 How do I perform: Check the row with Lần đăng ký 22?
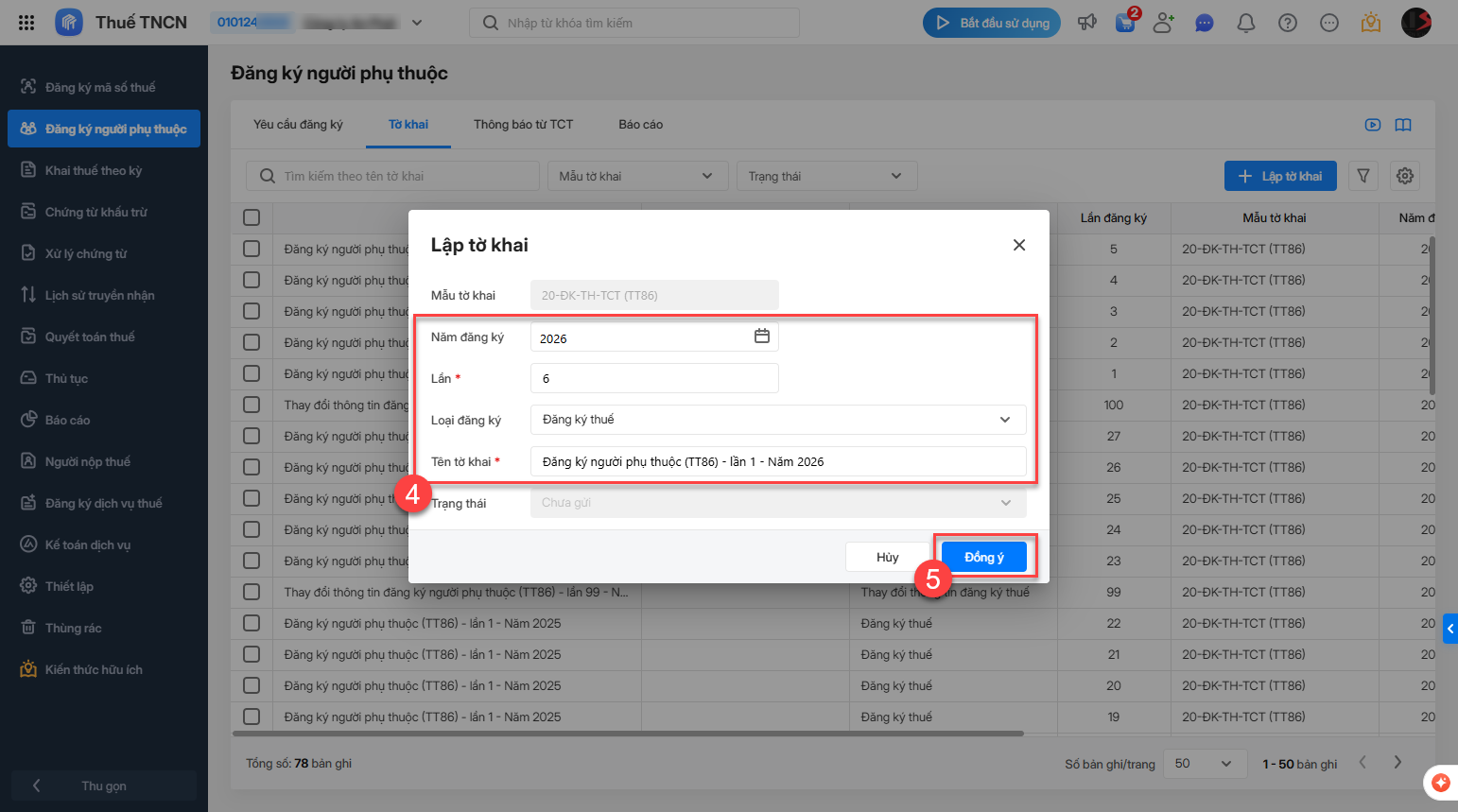pyautogui.click(x=252, y=623)
